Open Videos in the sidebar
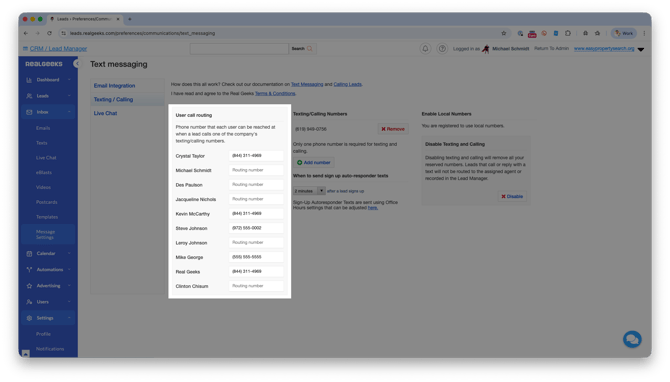The width and height of the screenshot is (670, 382). (43, 187)
